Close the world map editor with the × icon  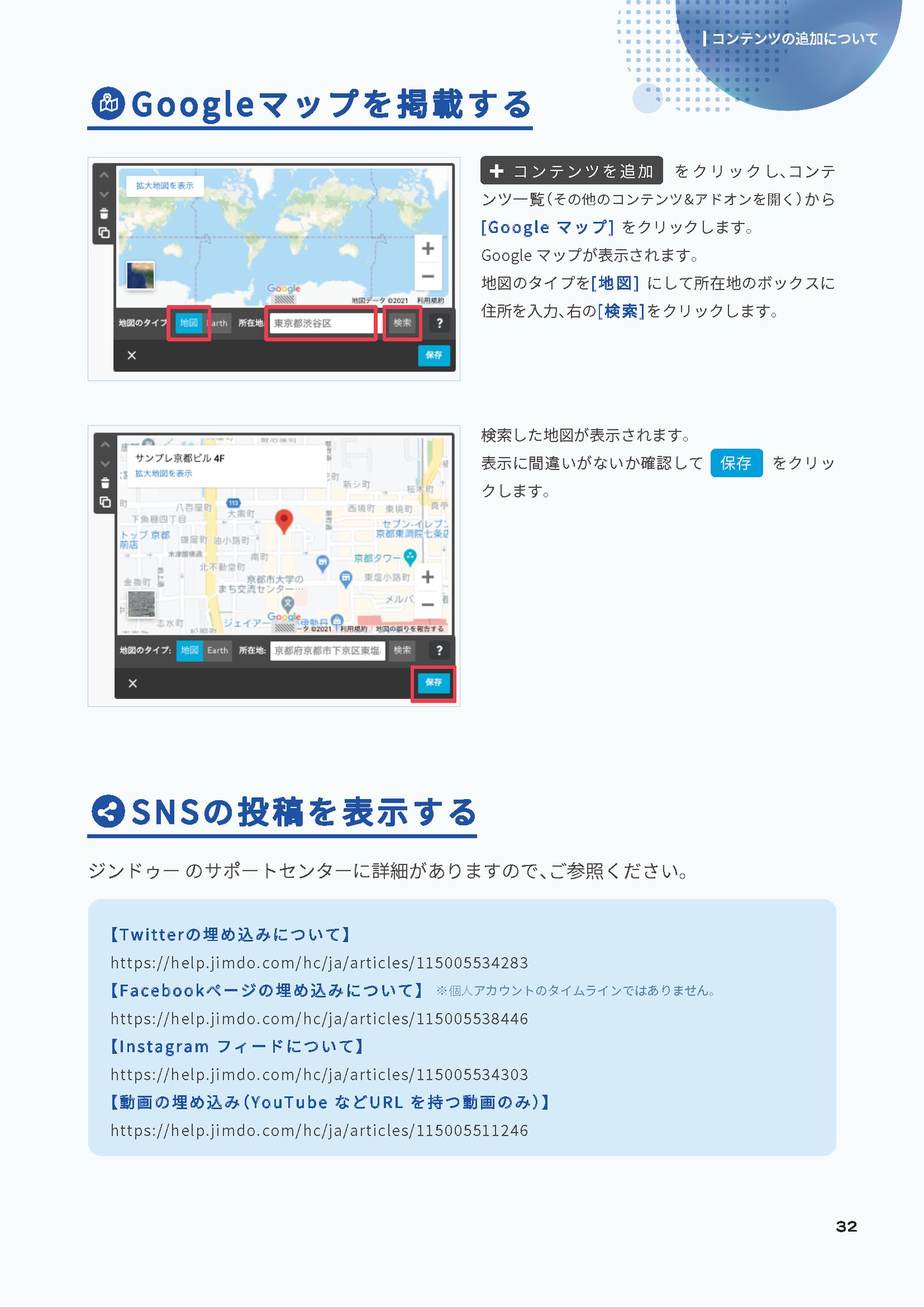[131, 355]
